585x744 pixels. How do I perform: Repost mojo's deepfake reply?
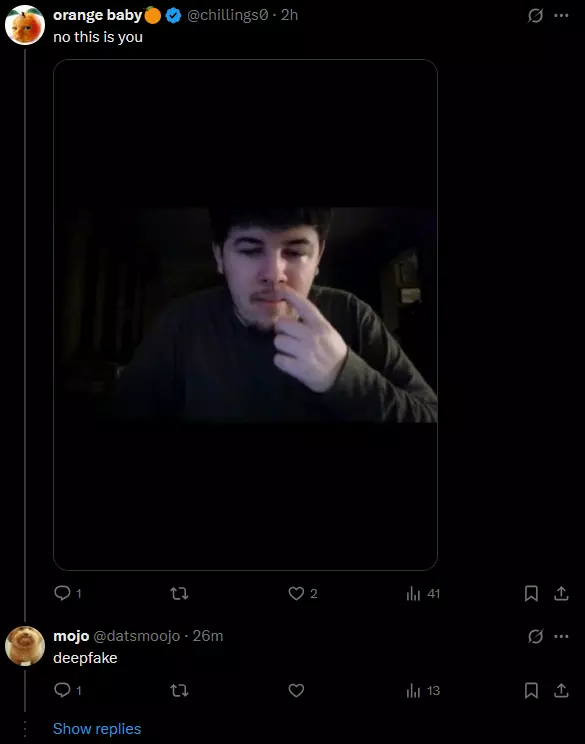pyautogui.click(x=179, y=690)
